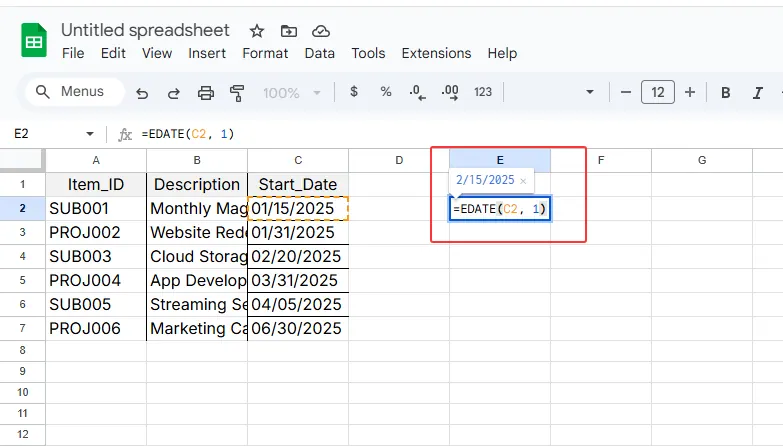Screen dimensions: 783x446
Task: Toggle italic formatting
Action: tap(758, 92)
